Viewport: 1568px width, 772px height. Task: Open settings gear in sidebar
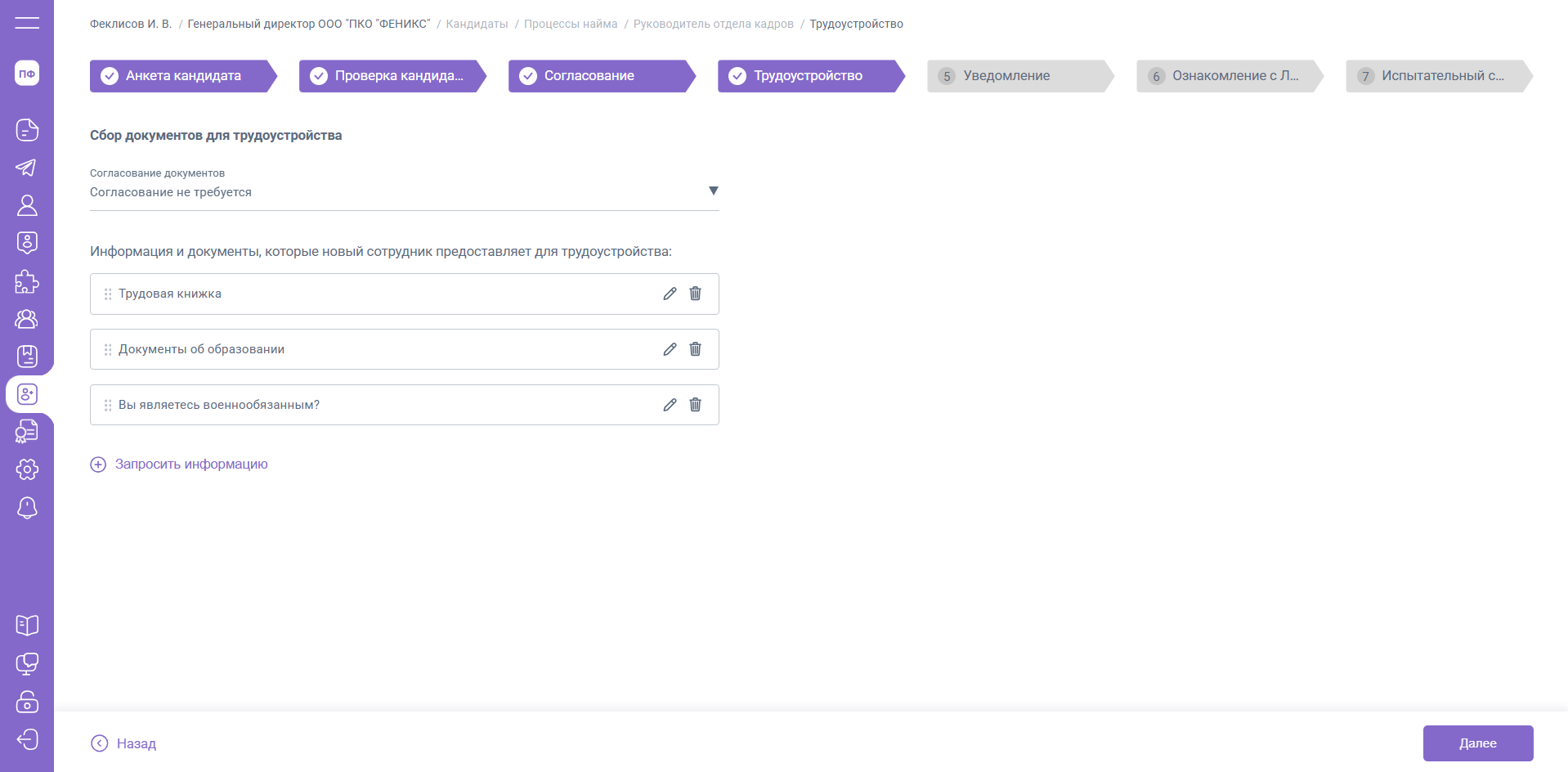(x=27, y=469)
